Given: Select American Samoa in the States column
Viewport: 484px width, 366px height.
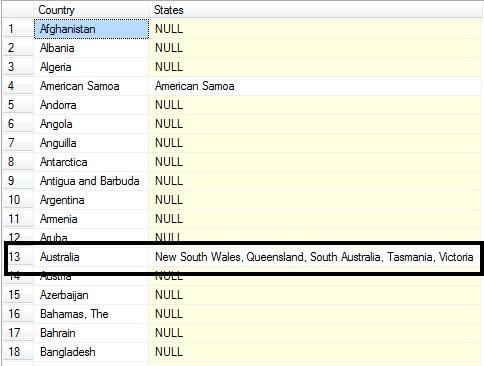Looking at the screenshot, I should [x=315, y=86].
